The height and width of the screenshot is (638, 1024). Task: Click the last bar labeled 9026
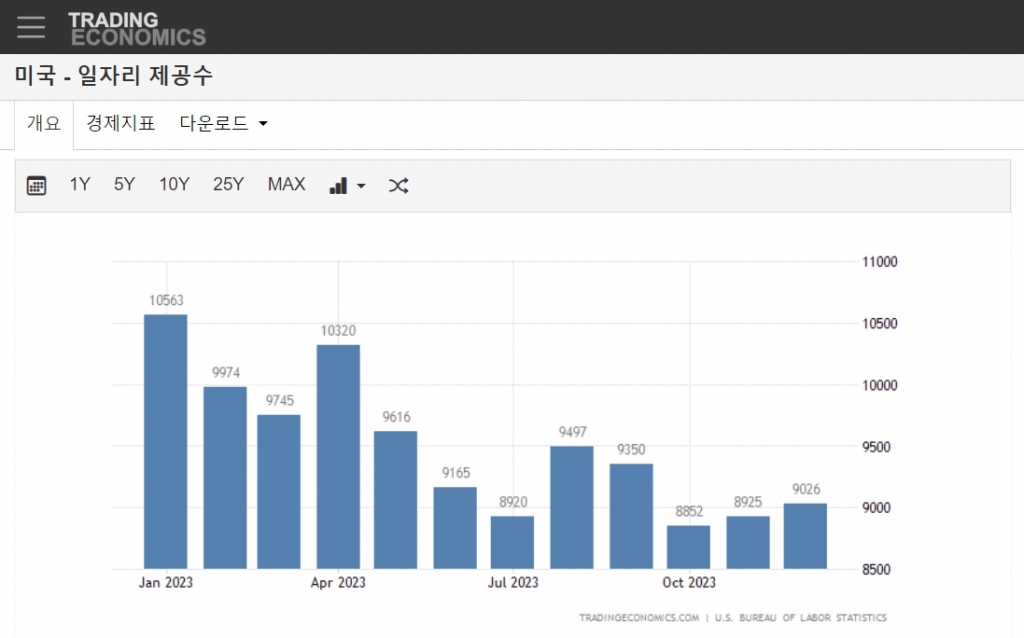click(x=805, y=536)
